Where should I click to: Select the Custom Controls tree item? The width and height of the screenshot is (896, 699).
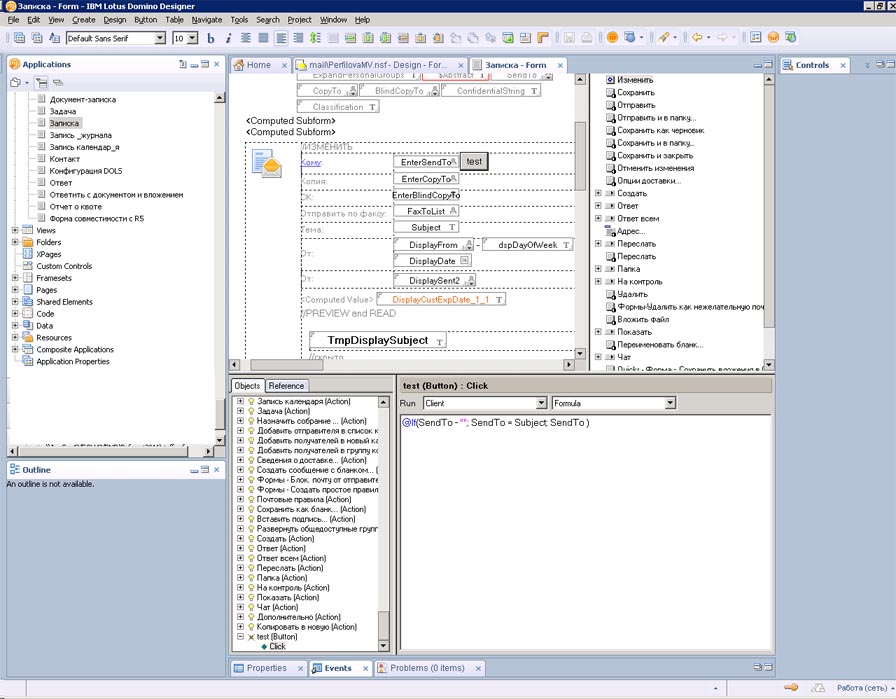point(64,266)
